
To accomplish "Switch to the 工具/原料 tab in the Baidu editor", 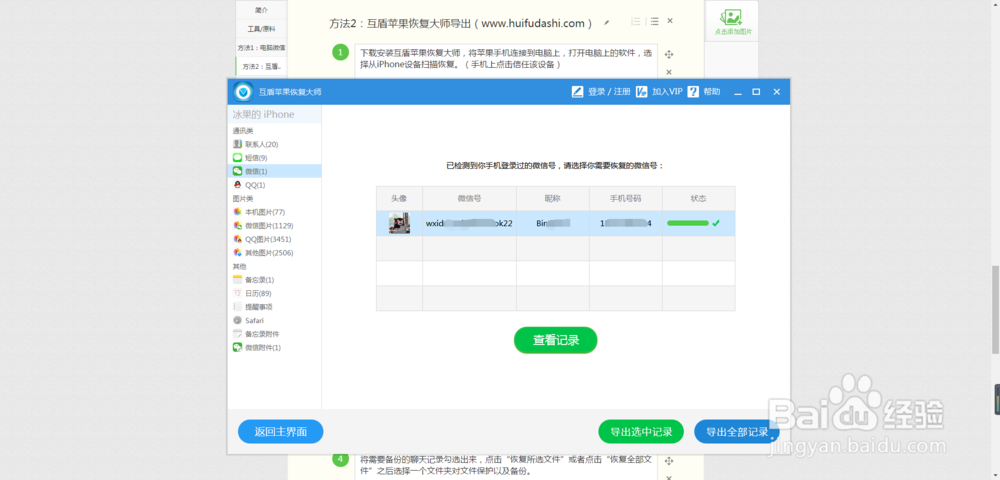I will (261, 29).
